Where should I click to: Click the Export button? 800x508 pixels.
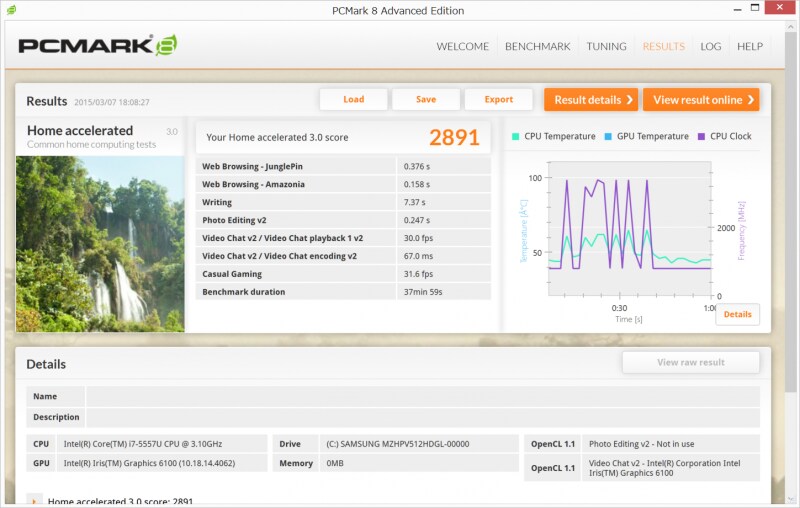(x=498, y=100)
